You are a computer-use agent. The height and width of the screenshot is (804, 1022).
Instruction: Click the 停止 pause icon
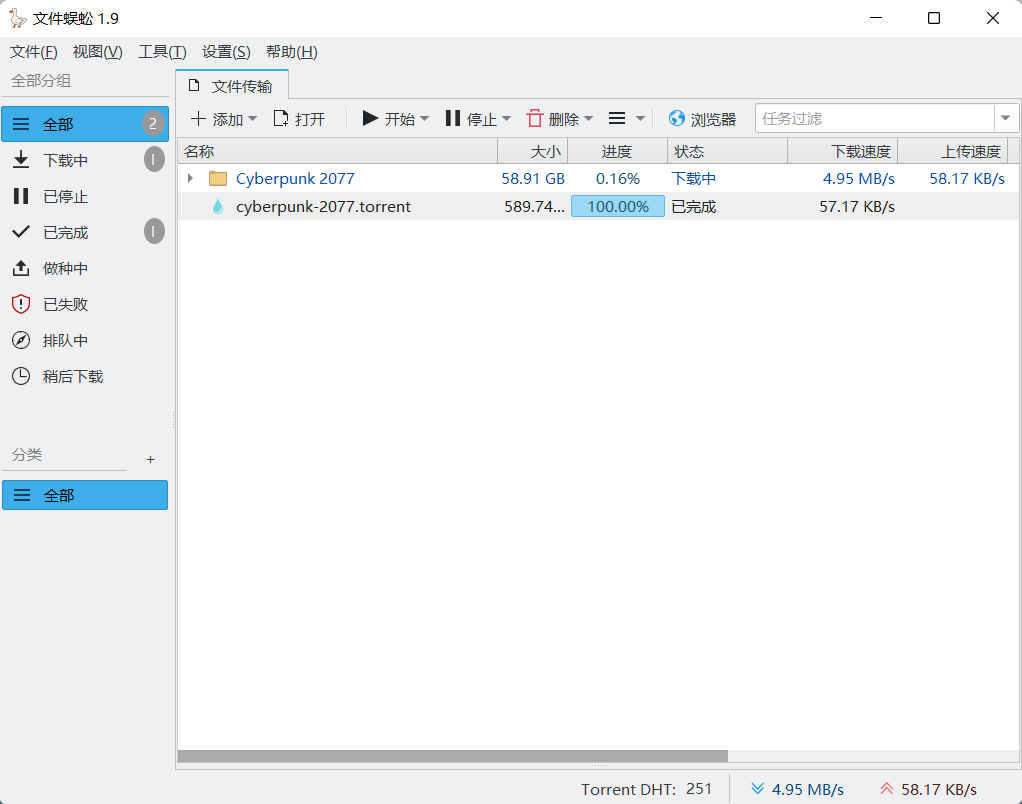(x=453, y=118)
